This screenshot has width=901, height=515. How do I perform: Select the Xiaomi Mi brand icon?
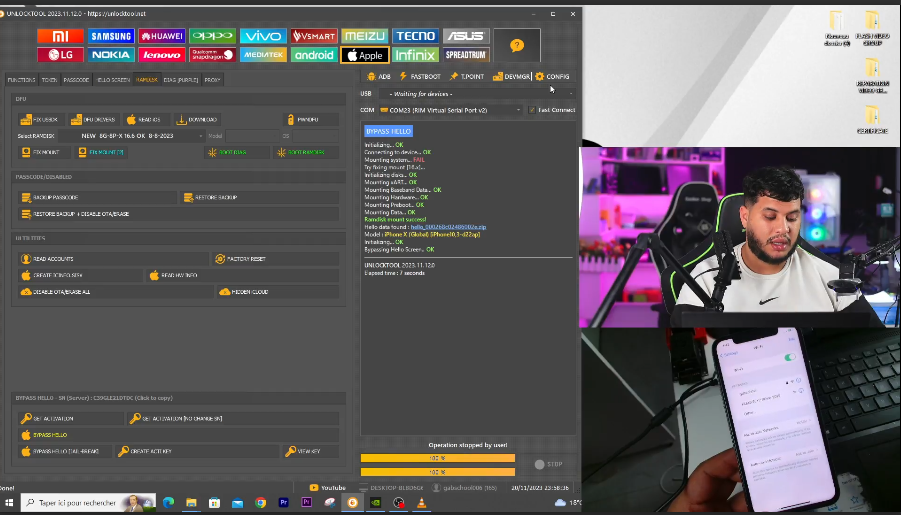tap(60, 36)
